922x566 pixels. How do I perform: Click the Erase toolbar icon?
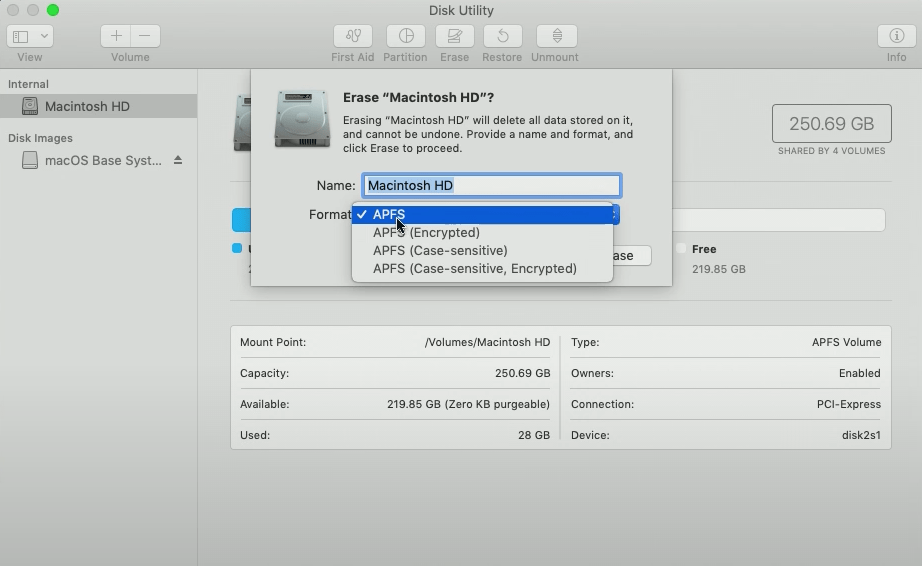coord(455,36)
